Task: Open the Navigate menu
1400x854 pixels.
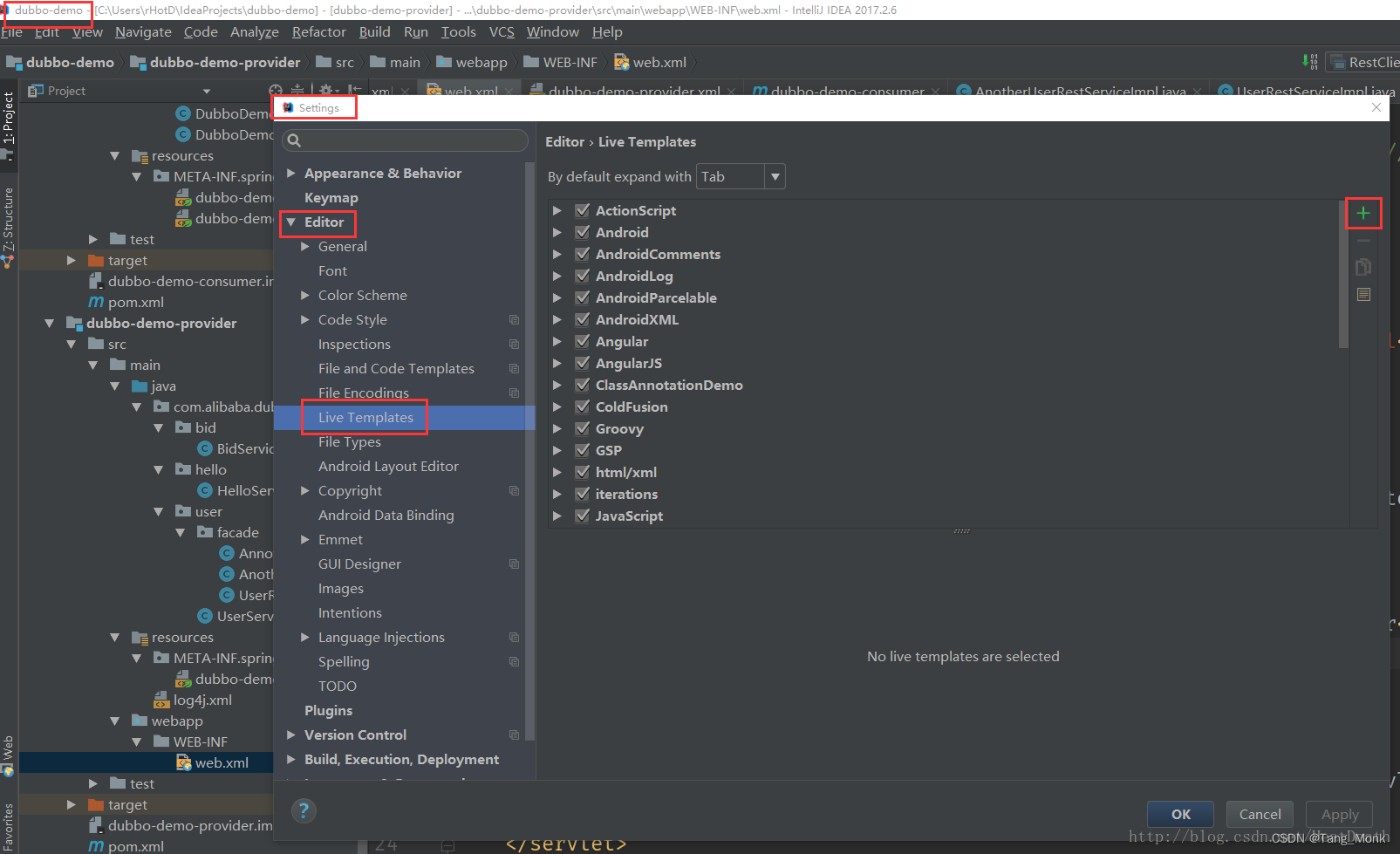Action: (x=143, y=32)
